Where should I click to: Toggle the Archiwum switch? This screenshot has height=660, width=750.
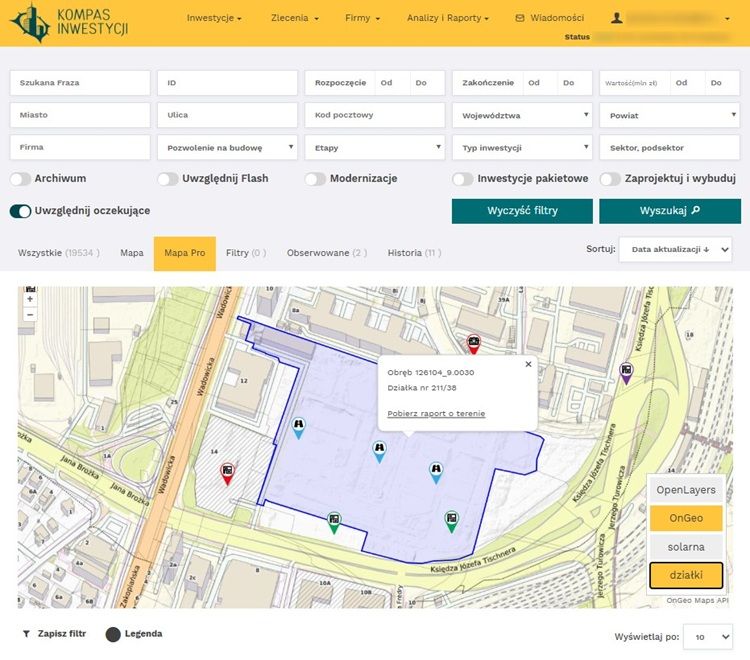point(20,179)
